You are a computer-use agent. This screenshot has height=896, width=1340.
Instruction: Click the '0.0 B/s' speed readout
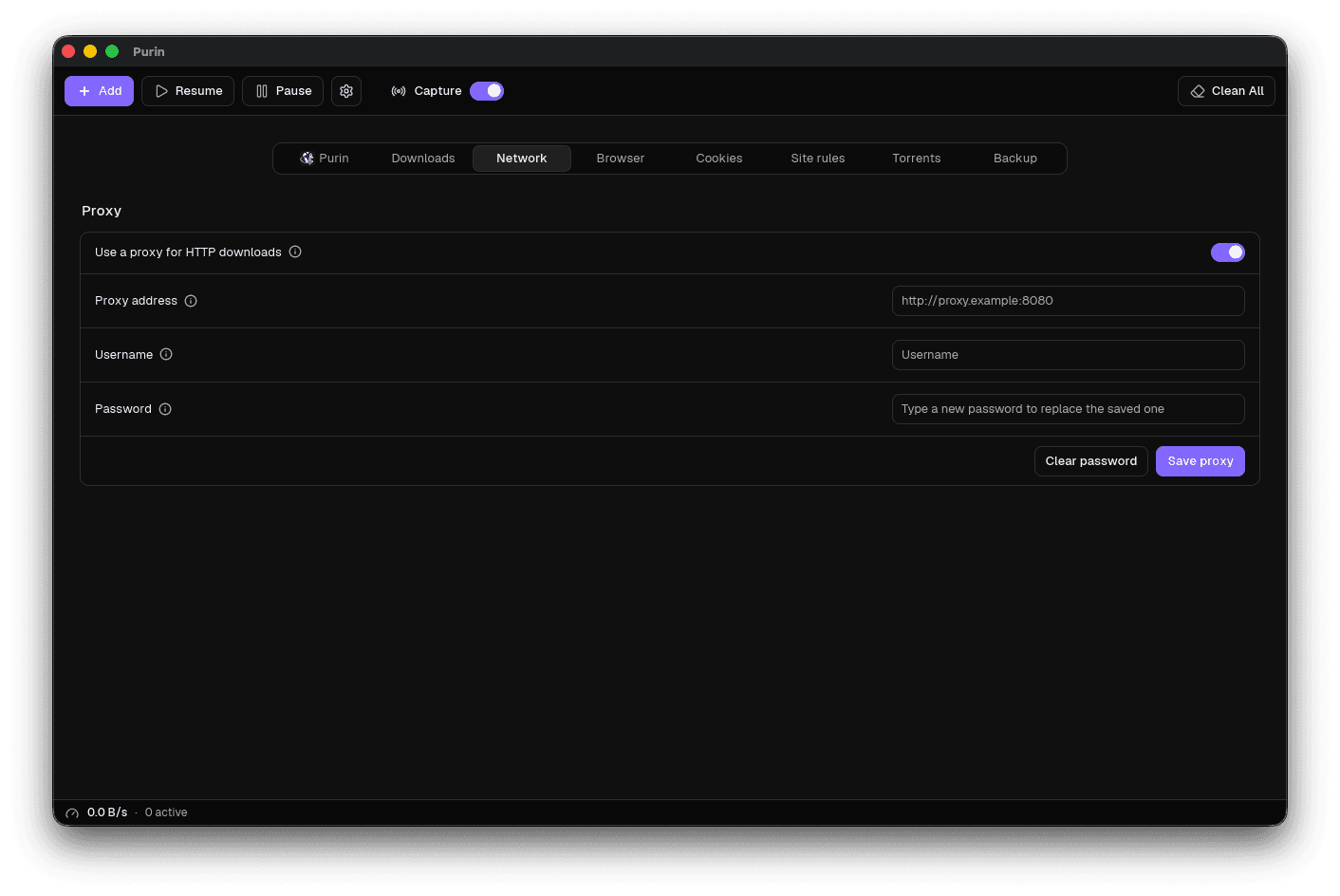click(x=107, y=812)
